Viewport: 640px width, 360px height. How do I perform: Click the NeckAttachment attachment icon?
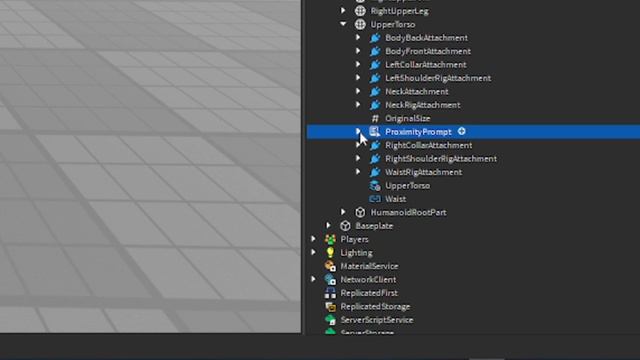[x=375, y=92]
